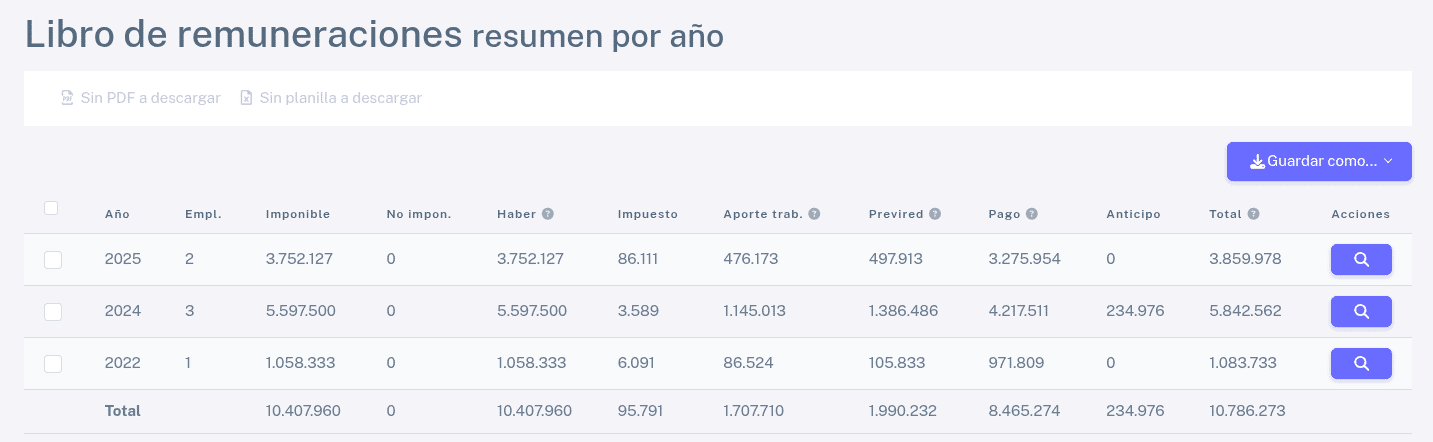Toggle the select-all header checkbox

(51, 208)
